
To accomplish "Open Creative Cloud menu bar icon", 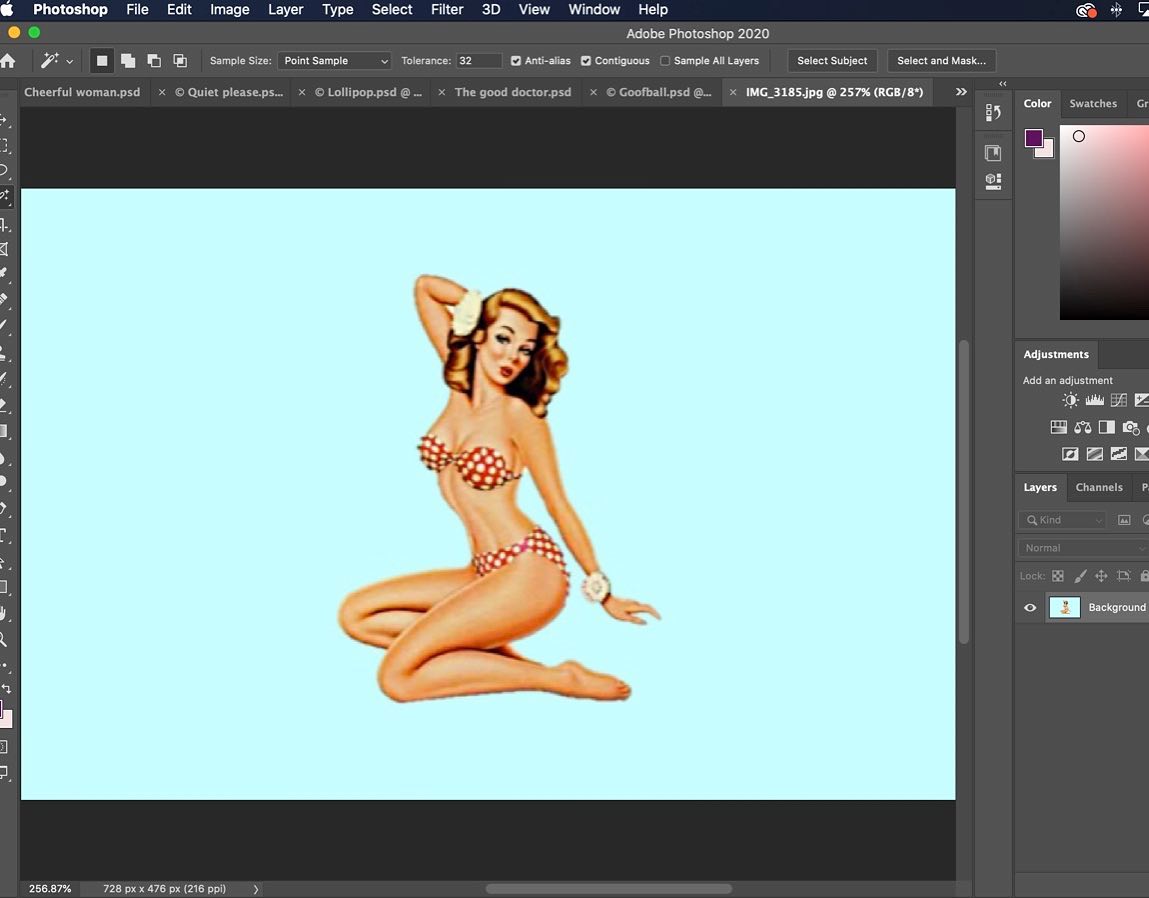I will point(1085,10).
